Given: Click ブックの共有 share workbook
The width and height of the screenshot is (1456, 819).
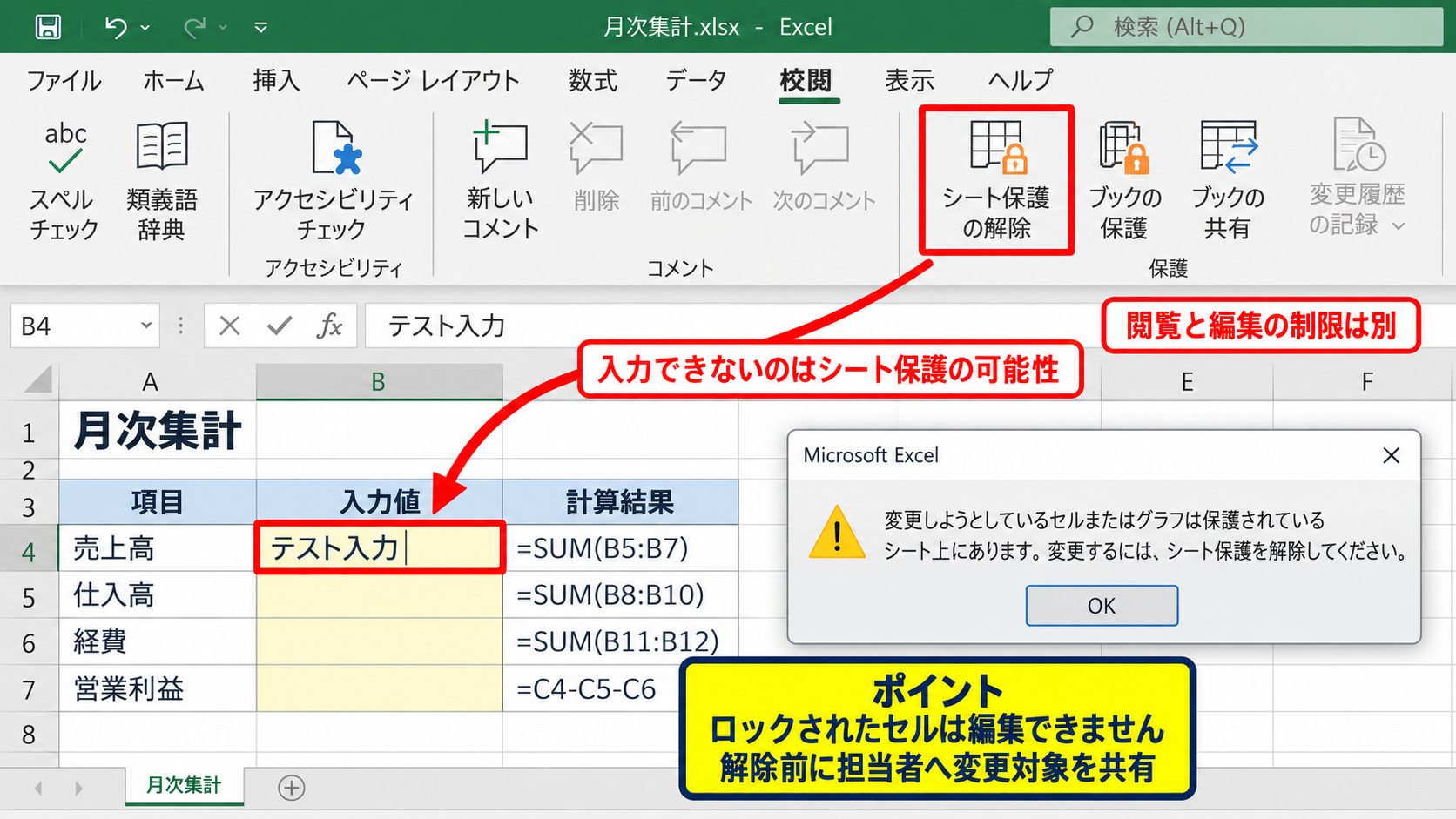Looking at the screenshot, I should 1227,181.
